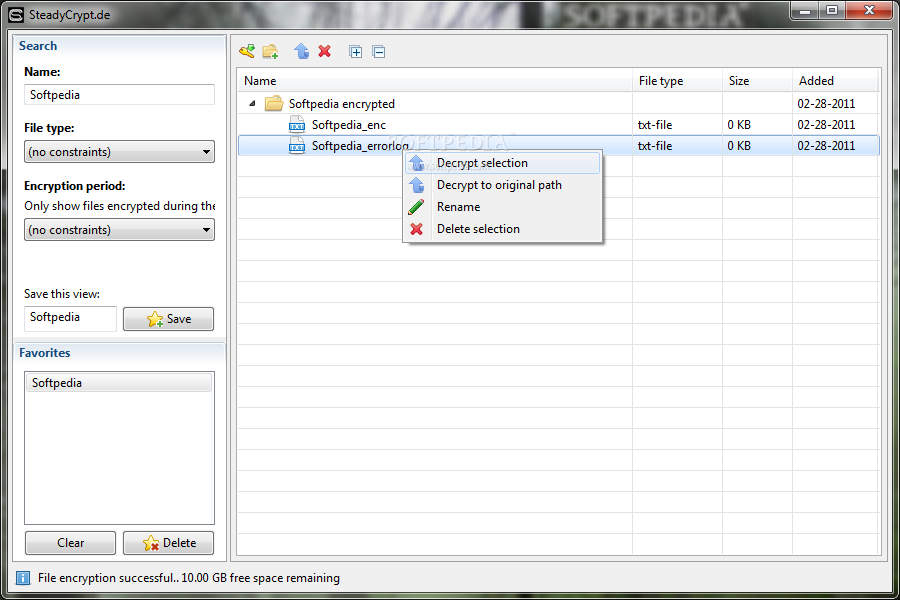
Task: Choose Delete selection from context menu
Action: pos(502,229)
